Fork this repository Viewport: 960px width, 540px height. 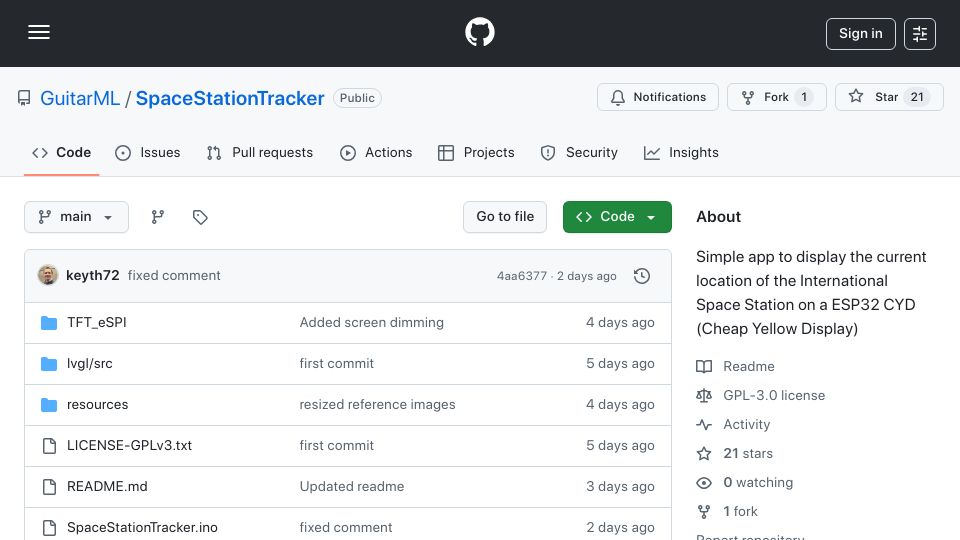coord(776,97)
